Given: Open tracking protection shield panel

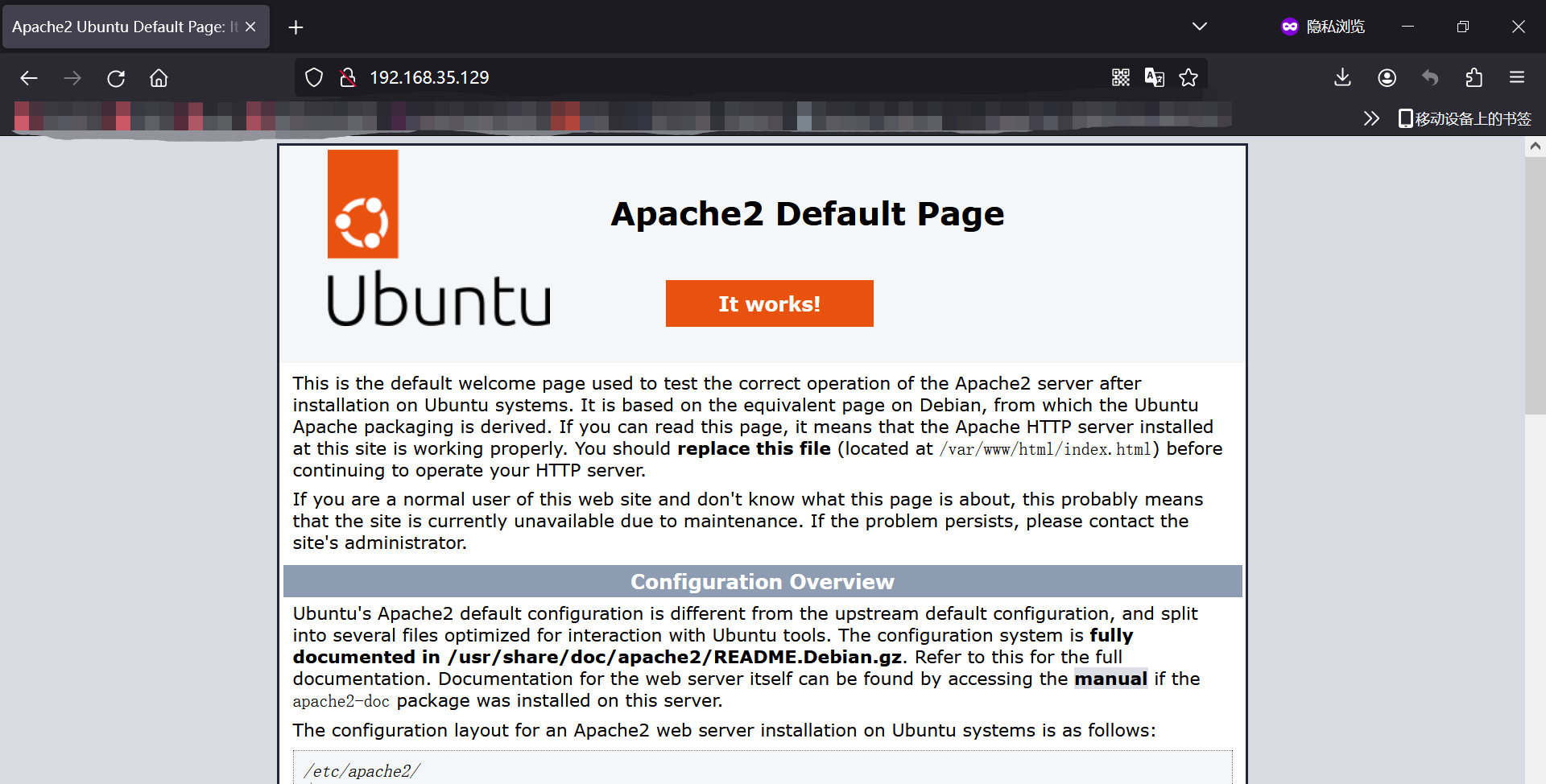Looking at the screenshot, I should 314,77.
